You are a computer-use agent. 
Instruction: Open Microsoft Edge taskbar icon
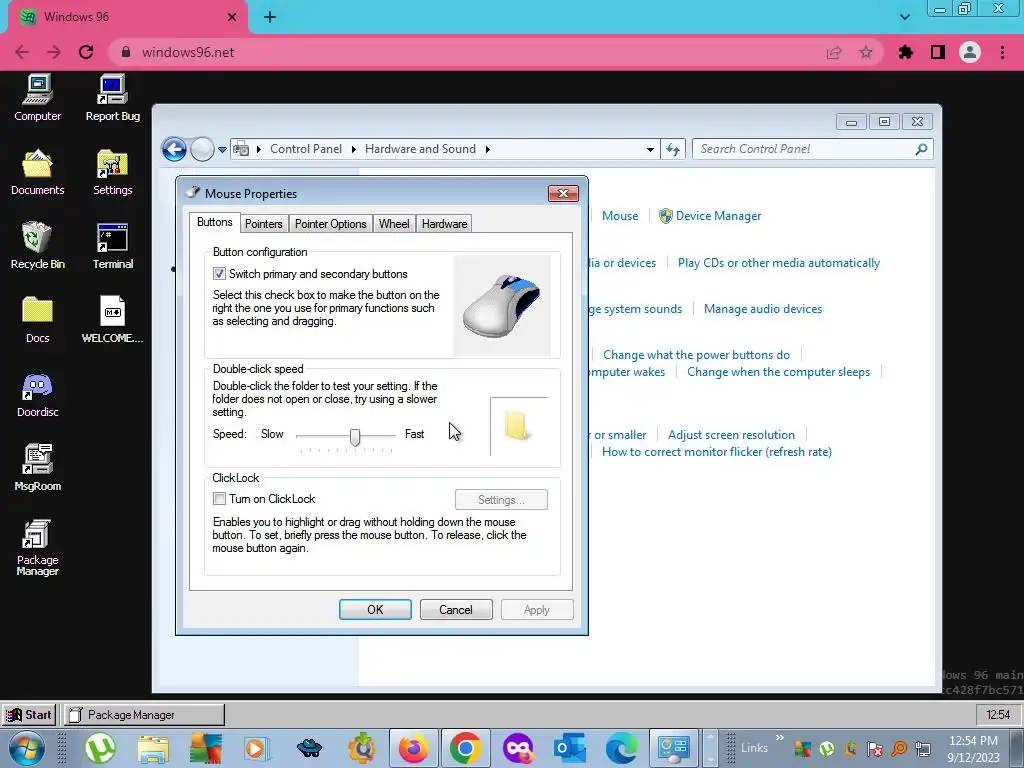621,748
